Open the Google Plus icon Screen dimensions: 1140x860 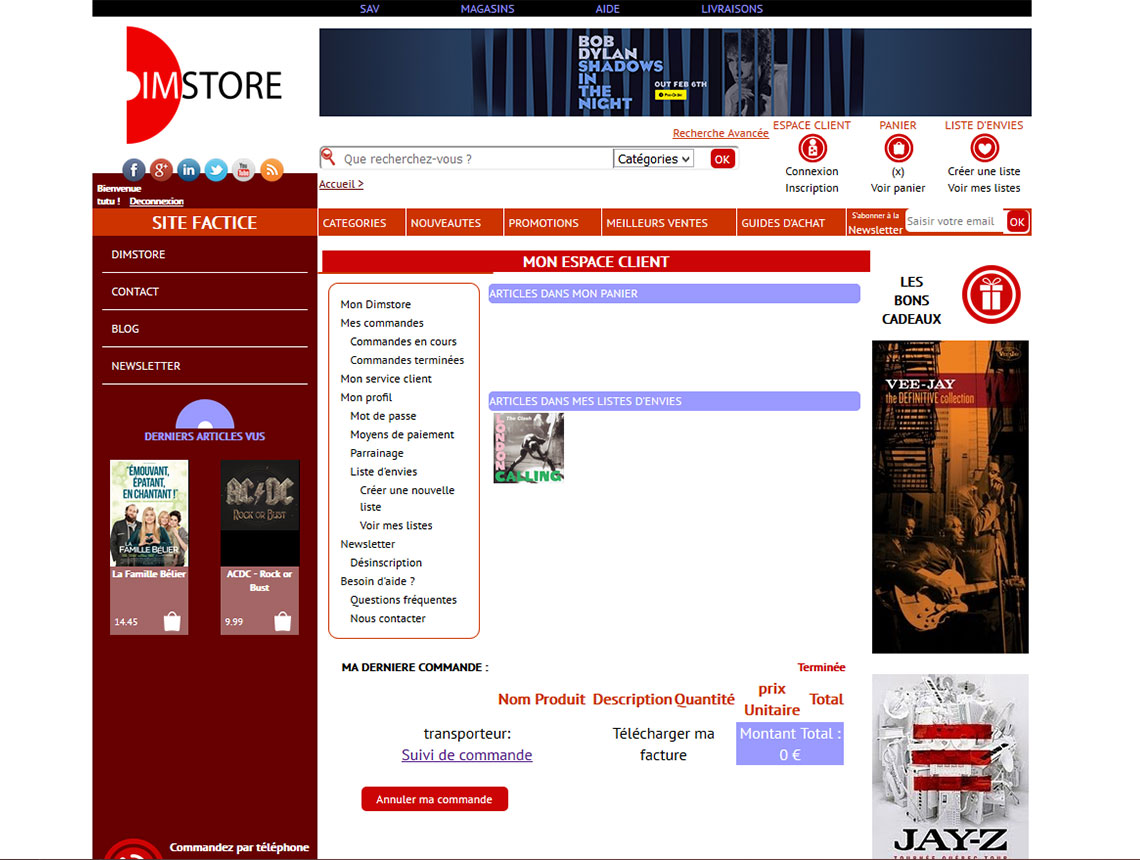pos(161,170)
